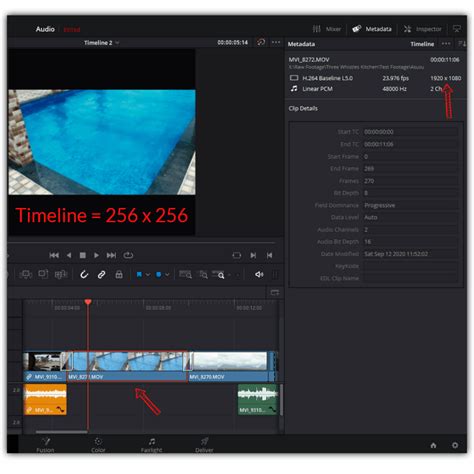
Task: Open the flag color dropdown
Action: click(148, 275)
